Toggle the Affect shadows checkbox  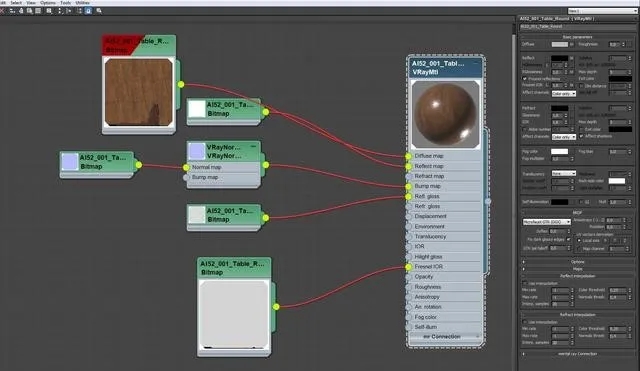click(x=582, y=136)
